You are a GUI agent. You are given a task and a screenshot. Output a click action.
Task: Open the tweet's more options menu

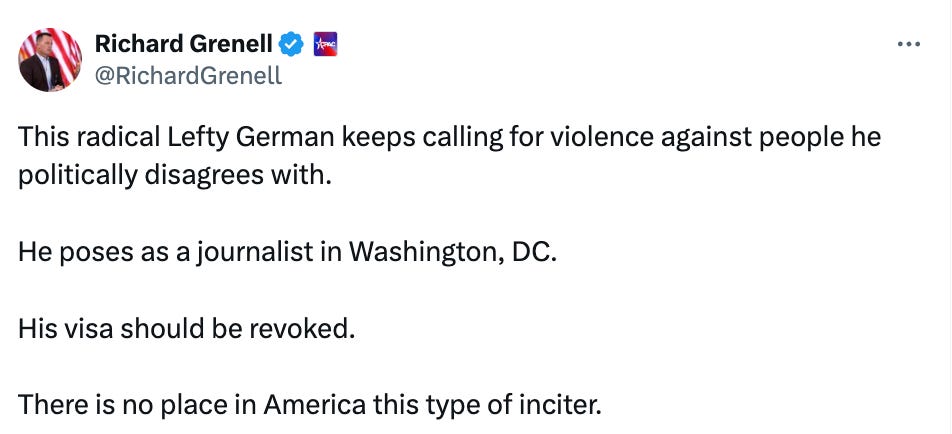(908, 45)
